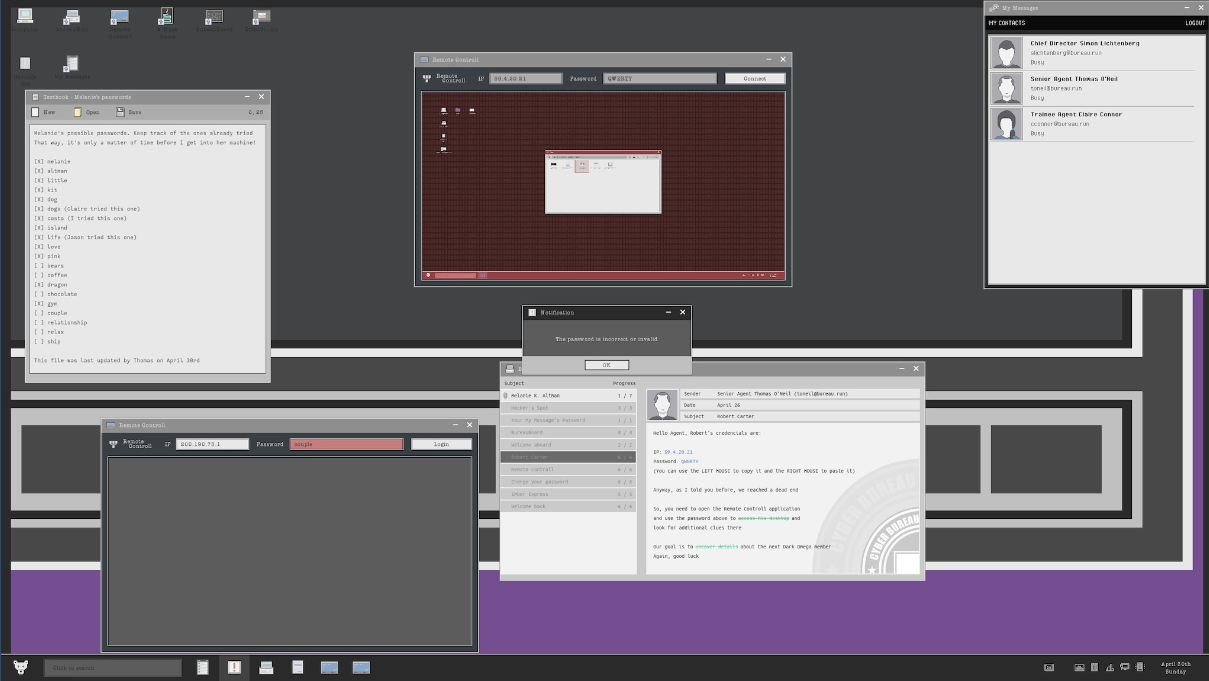Click the first Remote Controll monitor taskbar icon
1209x681 pixels.
329,667
